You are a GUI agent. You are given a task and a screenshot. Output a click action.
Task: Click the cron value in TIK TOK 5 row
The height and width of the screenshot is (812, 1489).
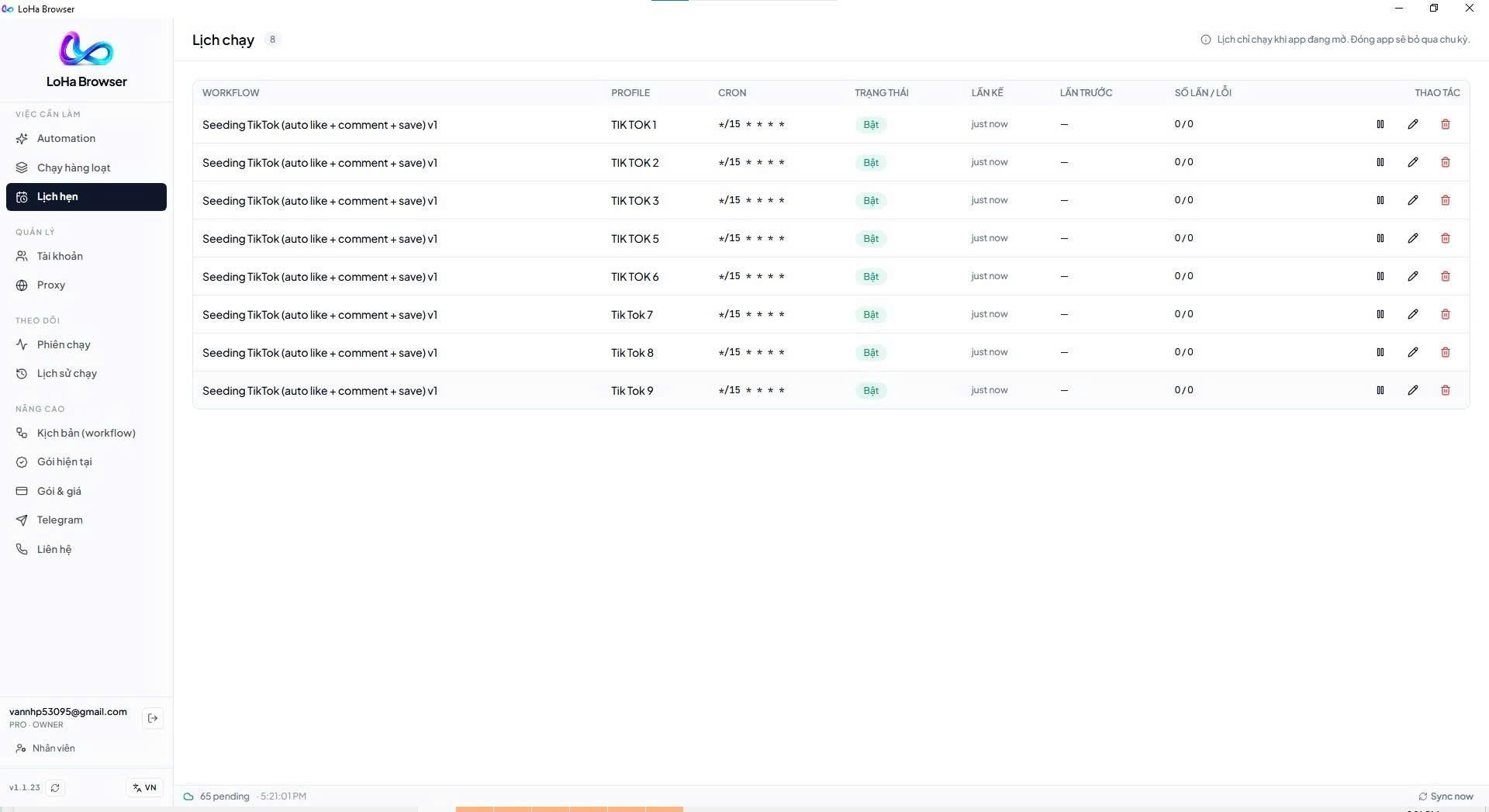(751, 238)
